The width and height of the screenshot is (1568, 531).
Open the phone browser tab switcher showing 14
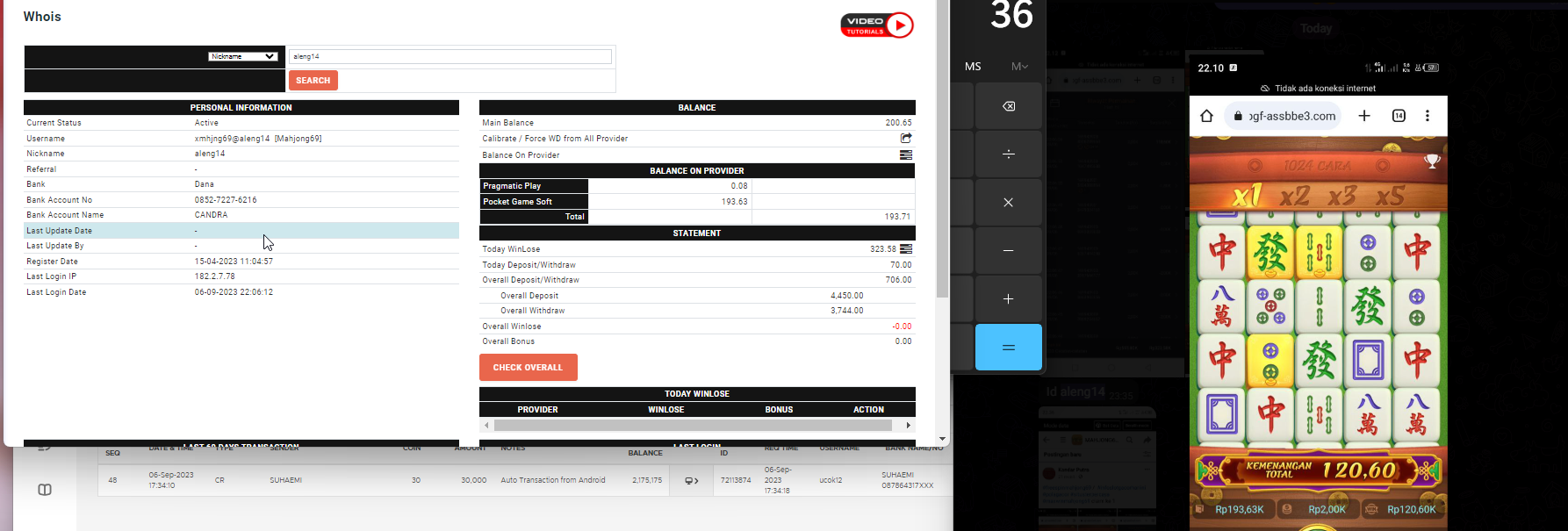tap(1399, 116)
